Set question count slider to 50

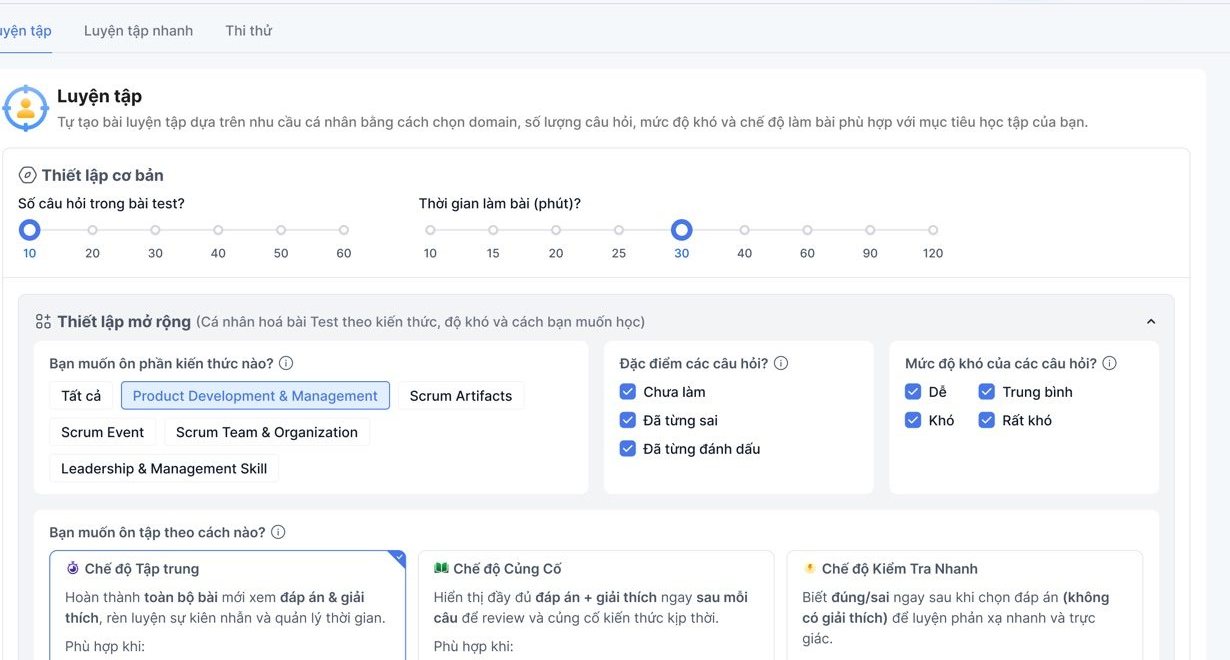pyautogui.click(x=281, y=230)
